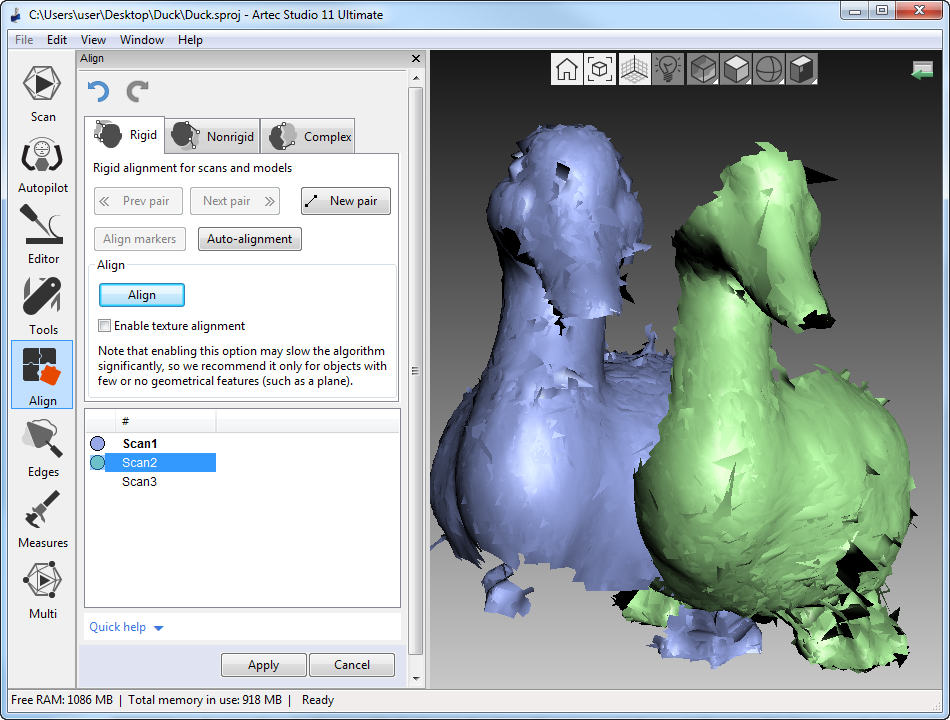Undo the last alignment action
Image resolution: width=950 pixels, height=720 pixels.
tap(99, 92)
